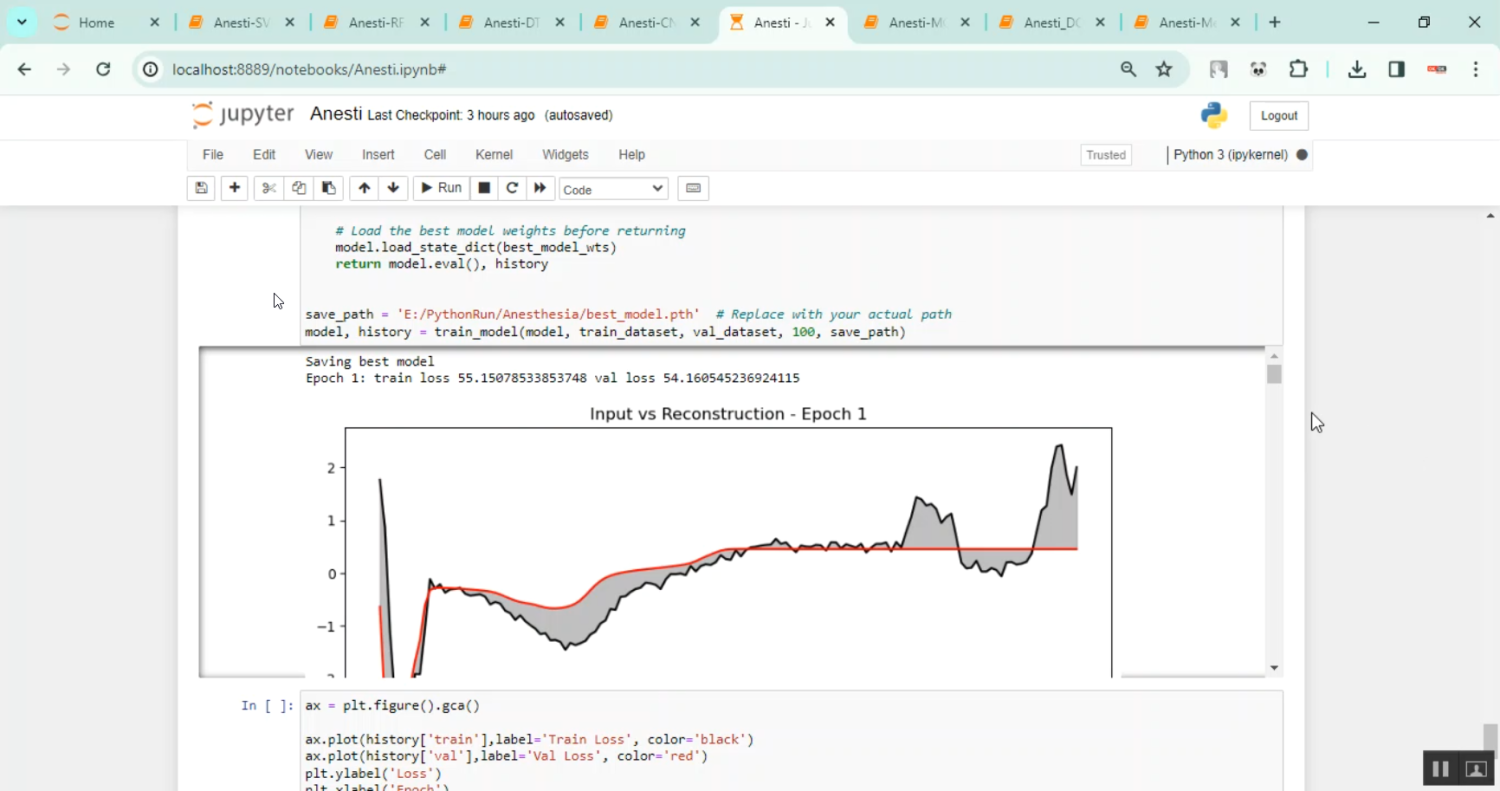
Task: Open the command palette keyboard icon
Action: coord(693,188)
